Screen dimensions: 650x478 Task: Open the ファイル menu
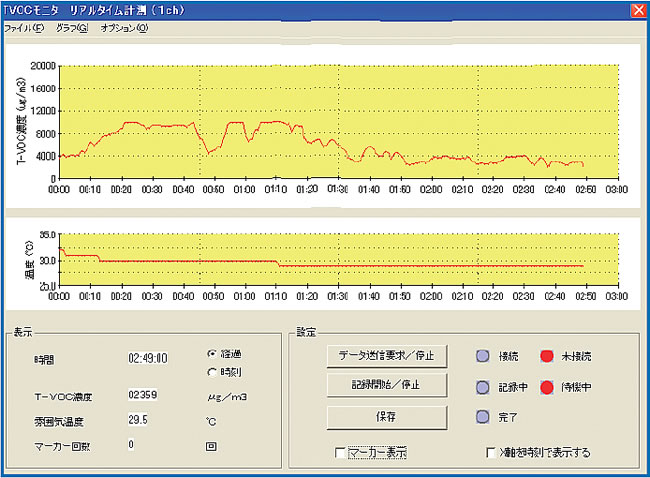[23, 28]
